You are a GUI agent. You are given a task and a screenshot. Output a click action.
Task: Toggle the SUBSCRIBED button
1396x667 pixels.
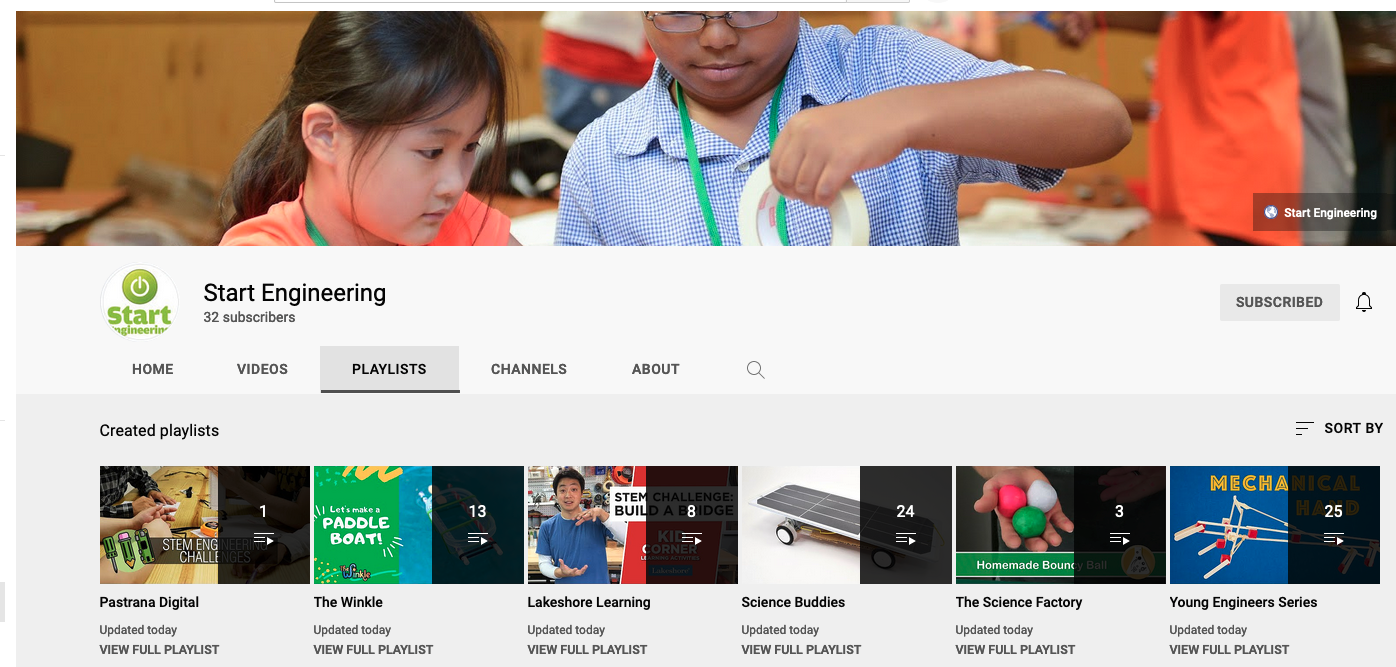pos(1279,302)
